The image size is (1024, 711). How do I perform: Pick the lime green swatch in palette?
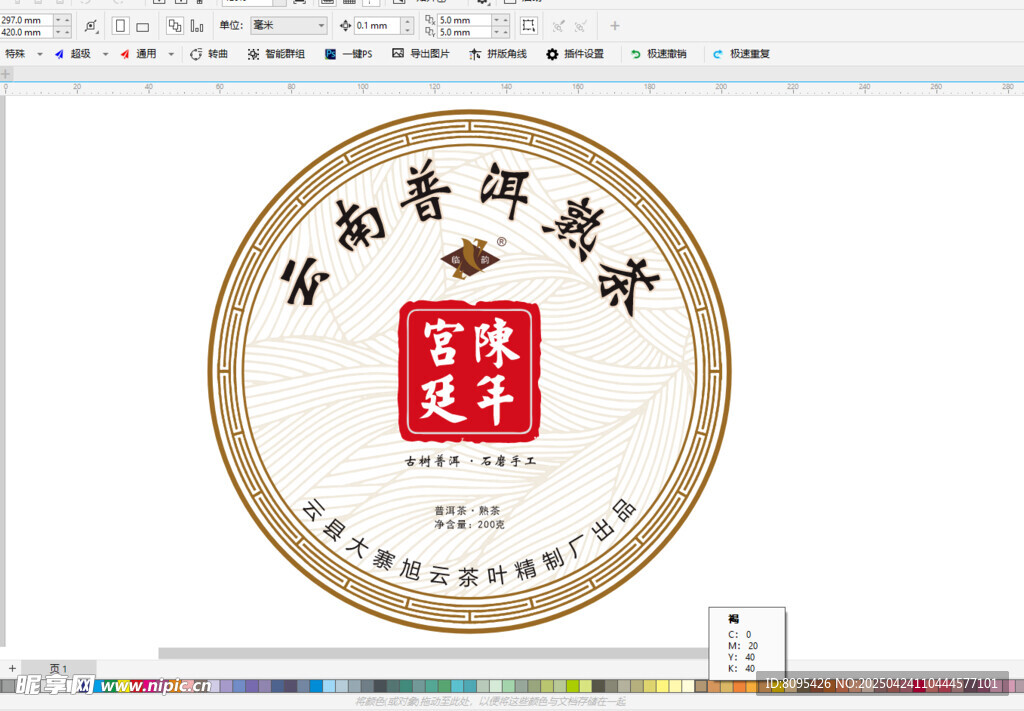pos(573,686)
